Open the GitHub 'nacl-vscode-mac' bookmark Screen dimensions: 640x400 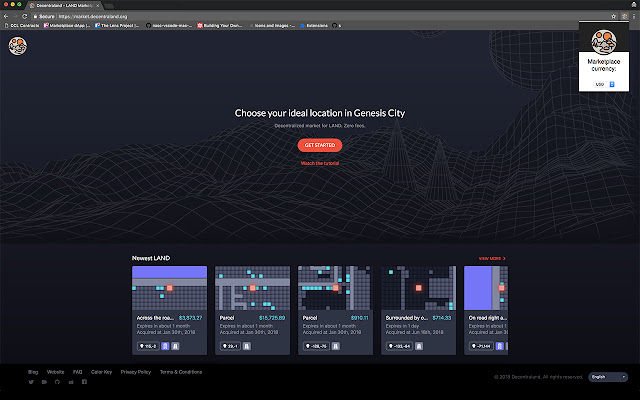click(x=169, y=25)
